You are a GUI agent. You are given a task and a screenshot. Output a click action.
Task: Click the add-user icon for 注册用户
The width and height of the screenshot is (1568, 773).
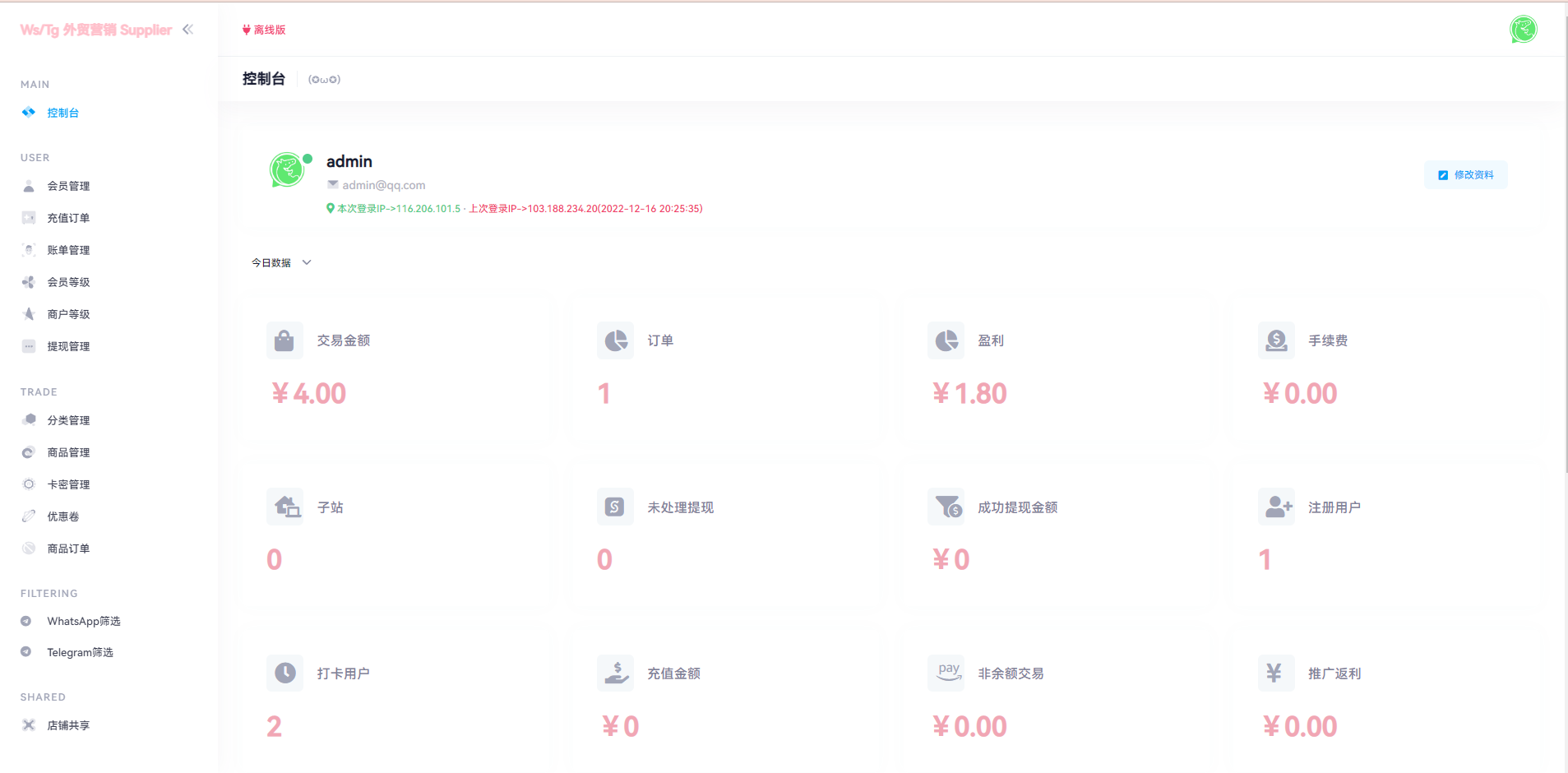pyautogui.click(x=1276, y=507)
